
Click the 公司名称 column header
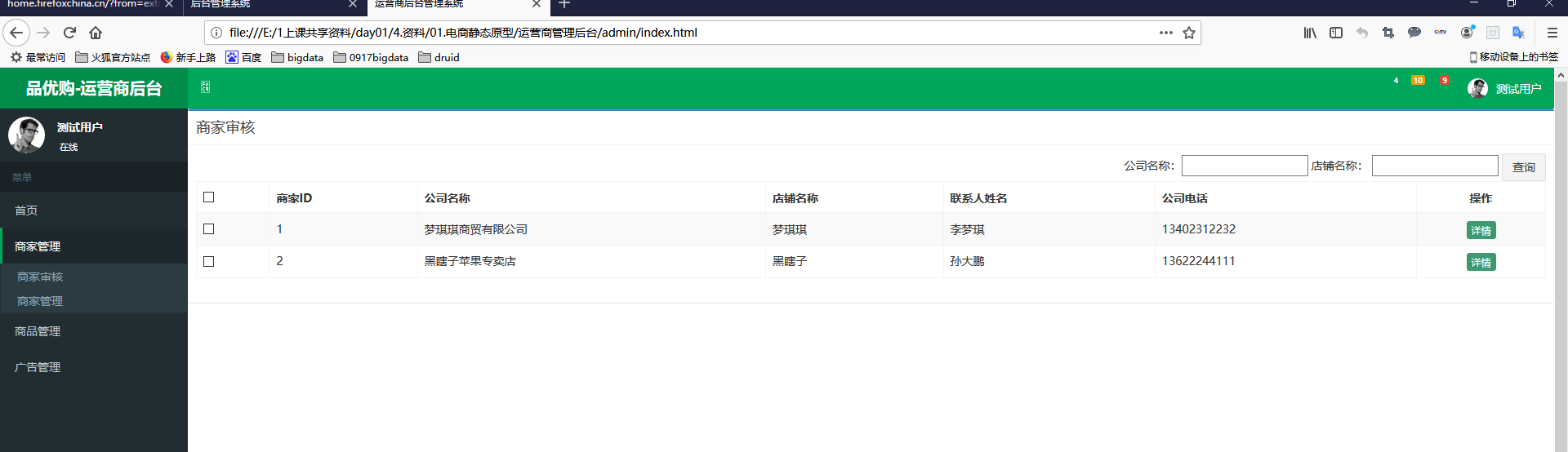pos(447,198)
